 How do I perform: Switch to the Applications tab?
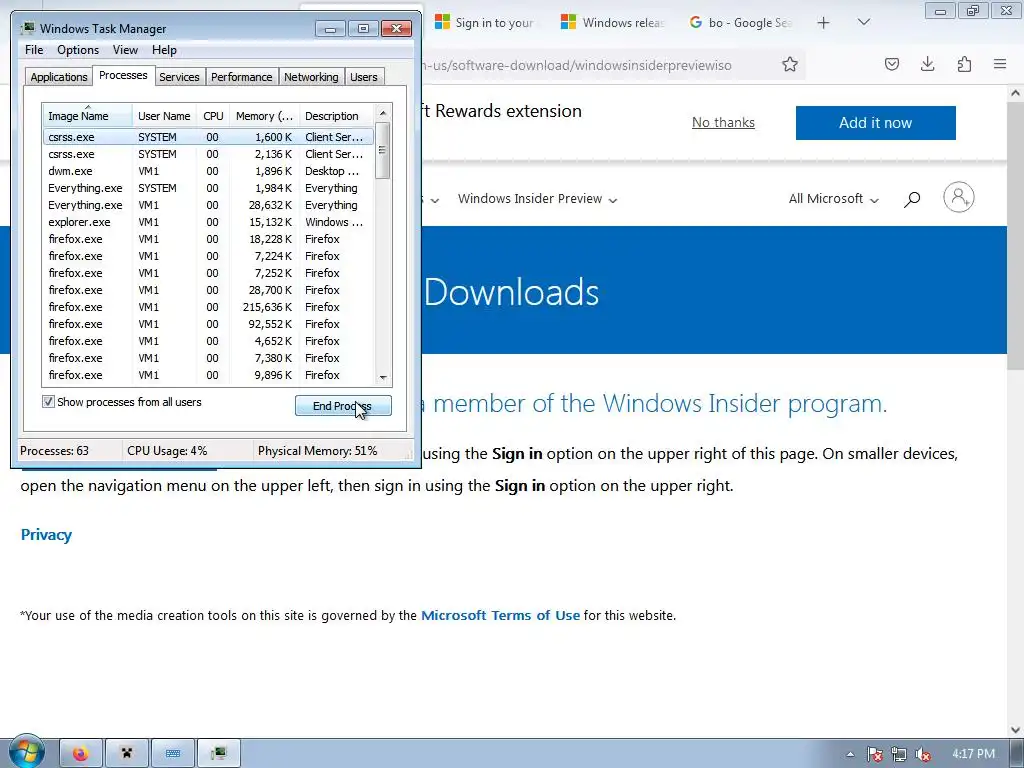(59, 77)
